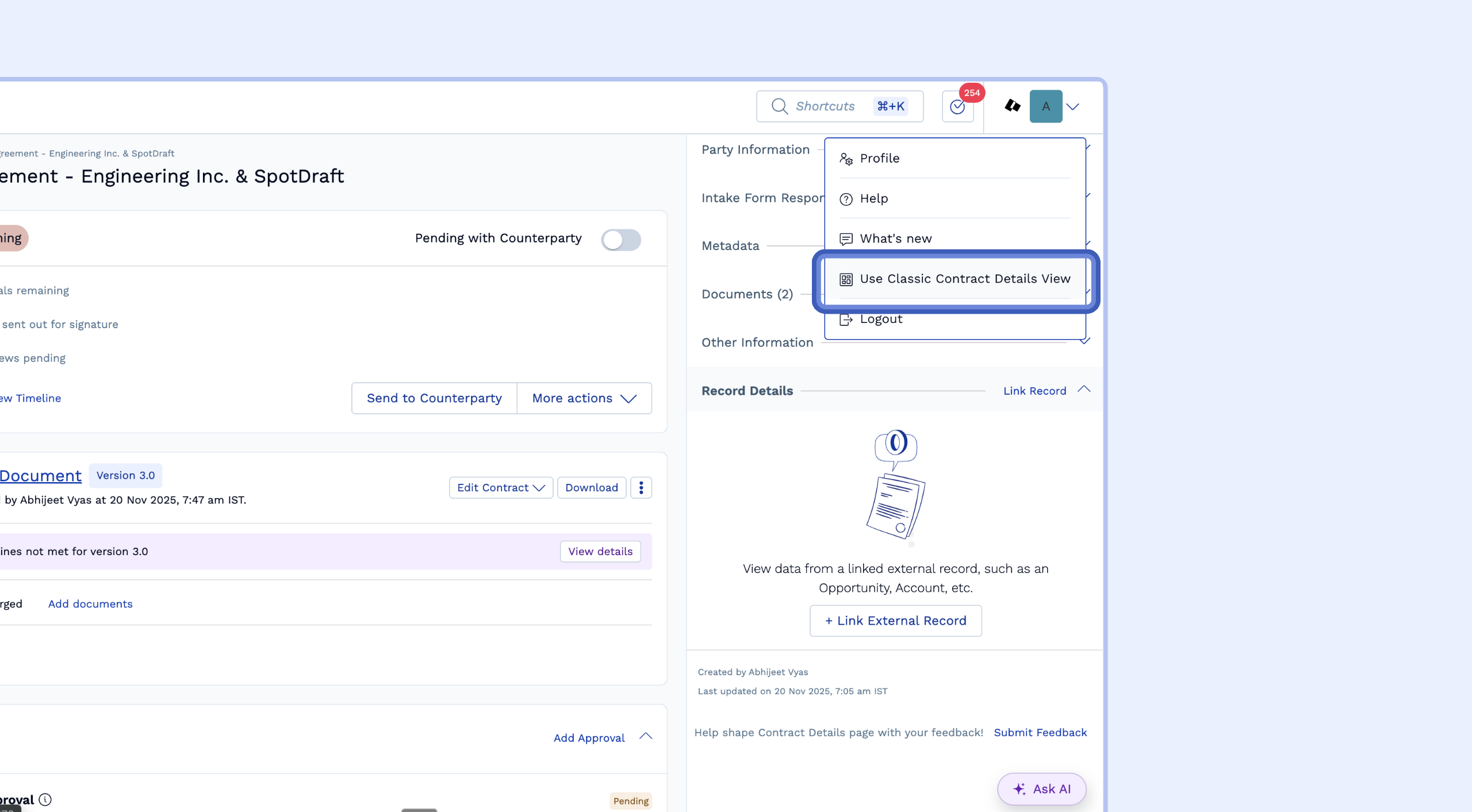
Task: Click the Ask AI sparkle button
Action: click(x=1041, y=788)
